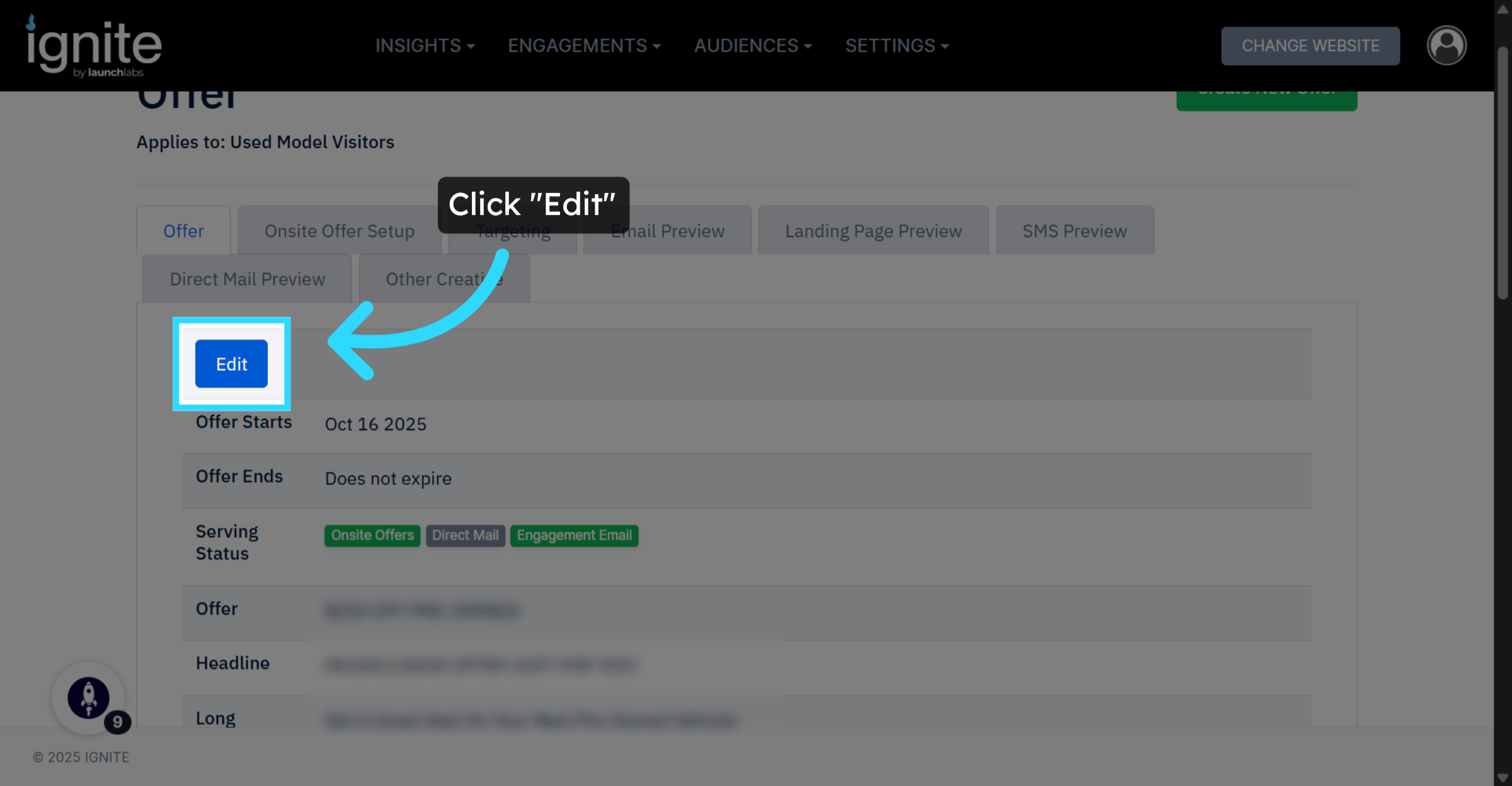Click the notification badge showing 9

pyautogui.click(x=117, y=722)
